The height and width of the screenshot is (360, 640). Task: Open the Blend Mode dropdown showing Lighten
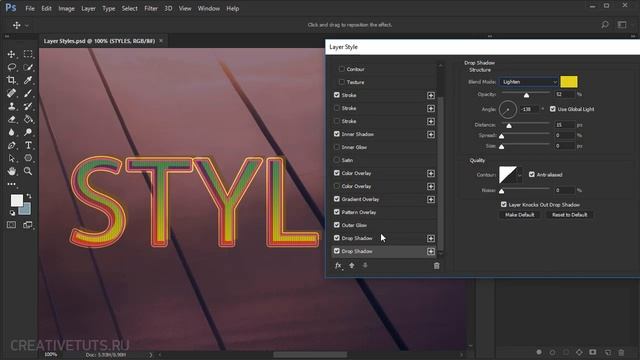click(x=529, y=82)
